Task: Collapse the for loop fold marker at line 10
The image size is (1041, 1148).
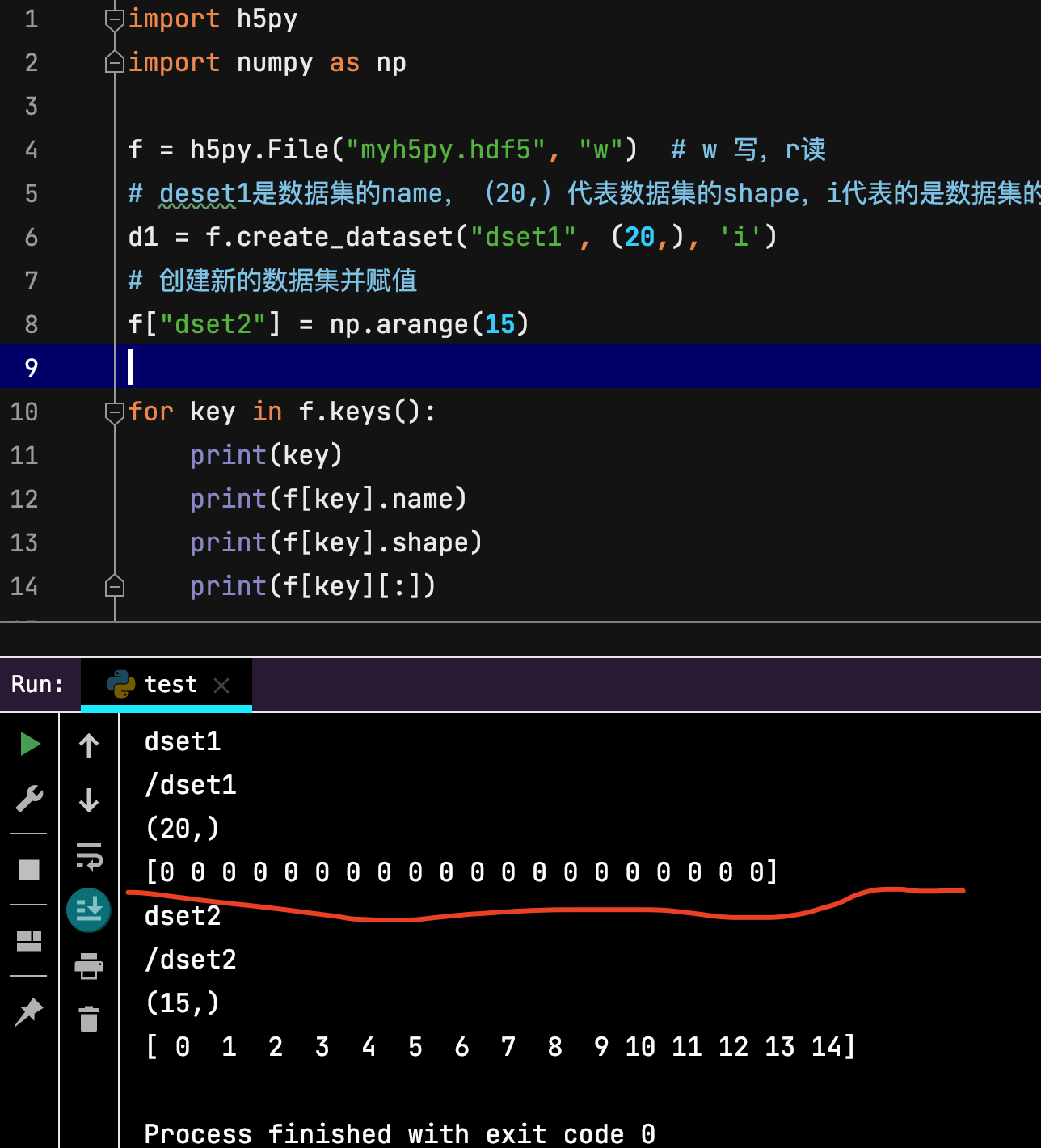Action: (x=115, y=412)
